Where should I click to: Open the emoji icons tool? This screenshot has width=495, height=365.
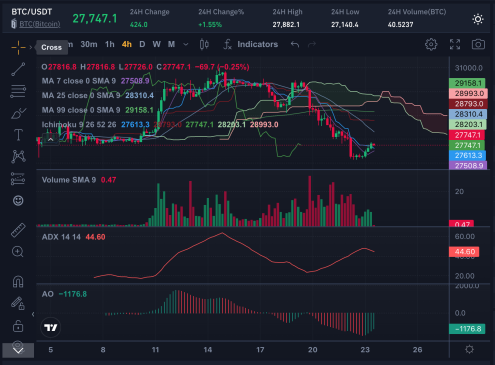point(18,200)
